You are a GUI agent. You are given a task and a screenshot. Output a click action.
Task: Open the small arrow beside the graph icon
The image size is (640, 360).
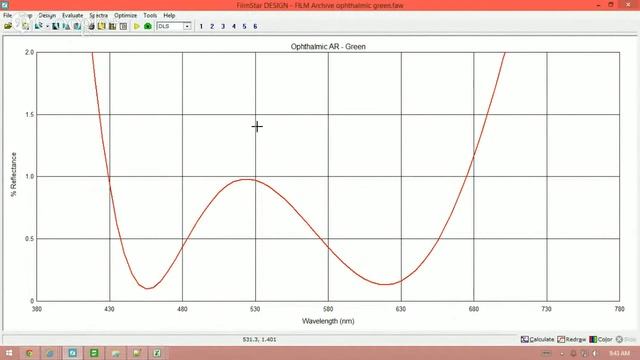tap(47, 26)
